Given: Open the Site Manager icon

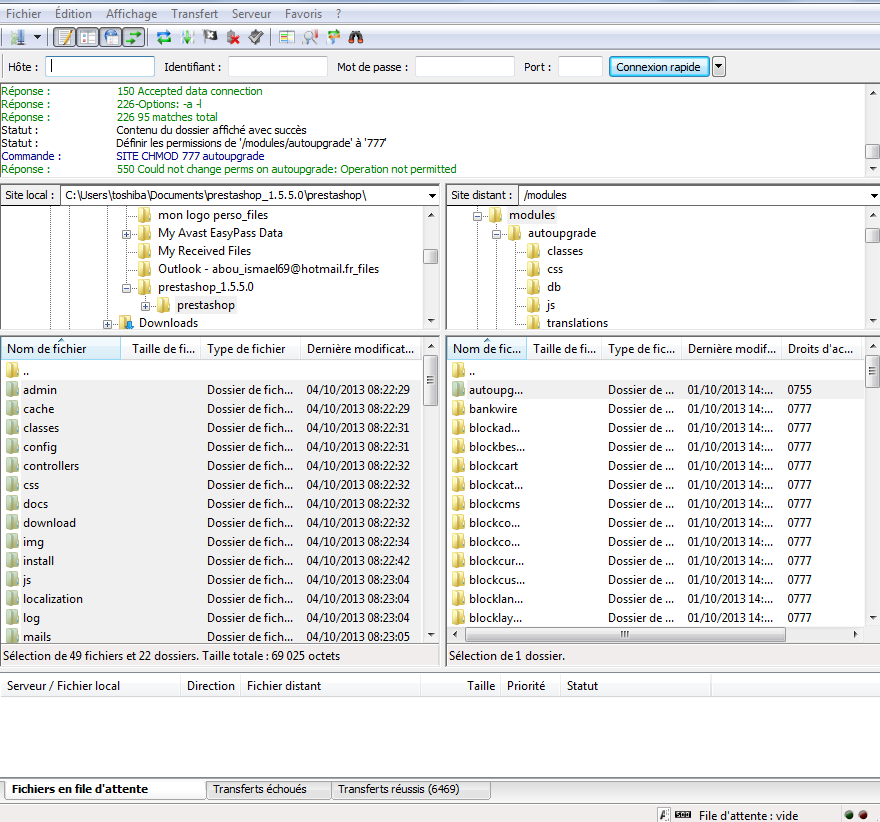Looking at the screenshot, I should (x=17, y=37).
